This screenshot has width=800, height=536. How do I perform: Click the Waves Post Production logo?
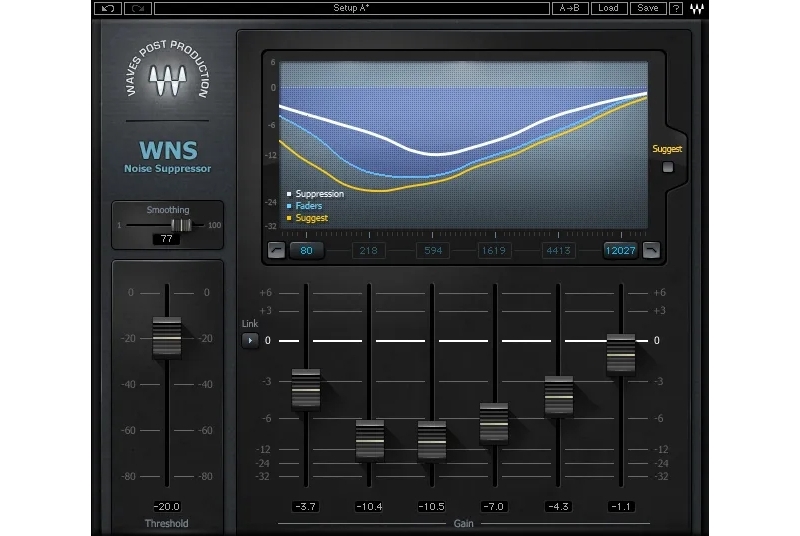(167, 70)
